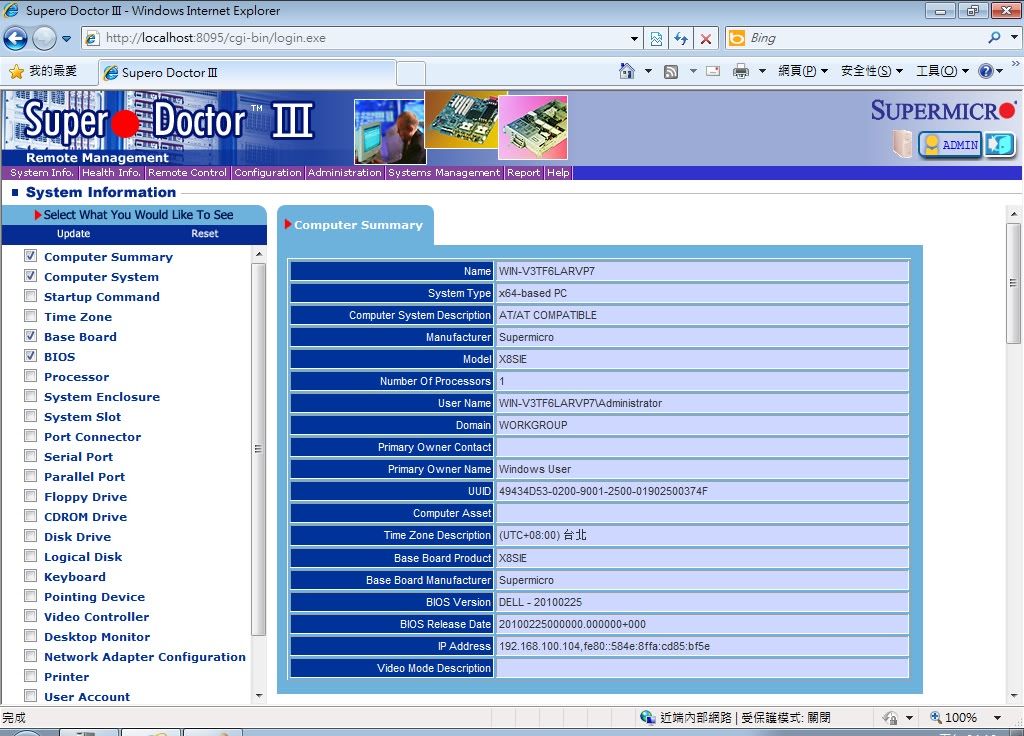Open the zoom level dropdown arrow
1024x736 pixels.
tap(998, 718)
